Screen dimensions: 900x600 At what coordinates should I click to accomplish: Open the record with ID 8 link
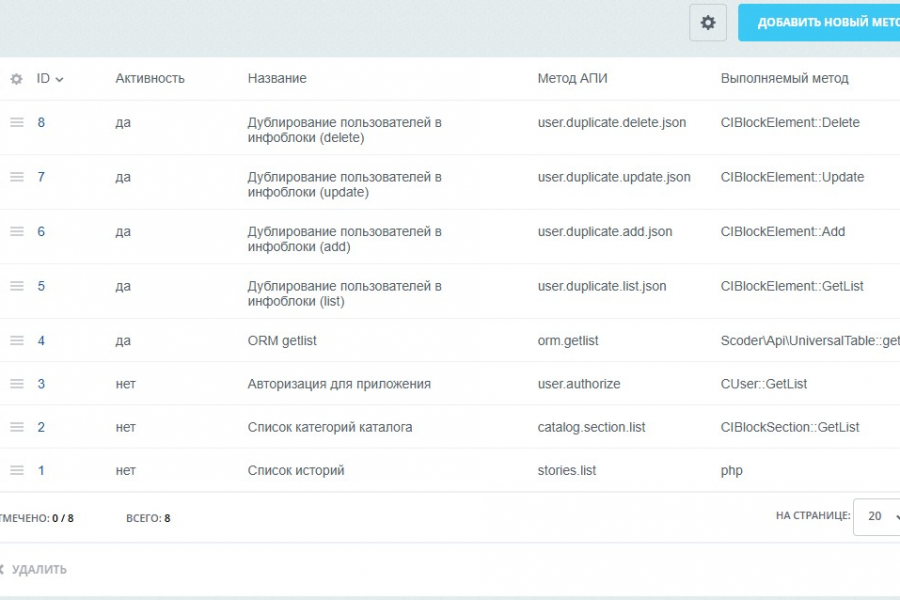point(41,122)
